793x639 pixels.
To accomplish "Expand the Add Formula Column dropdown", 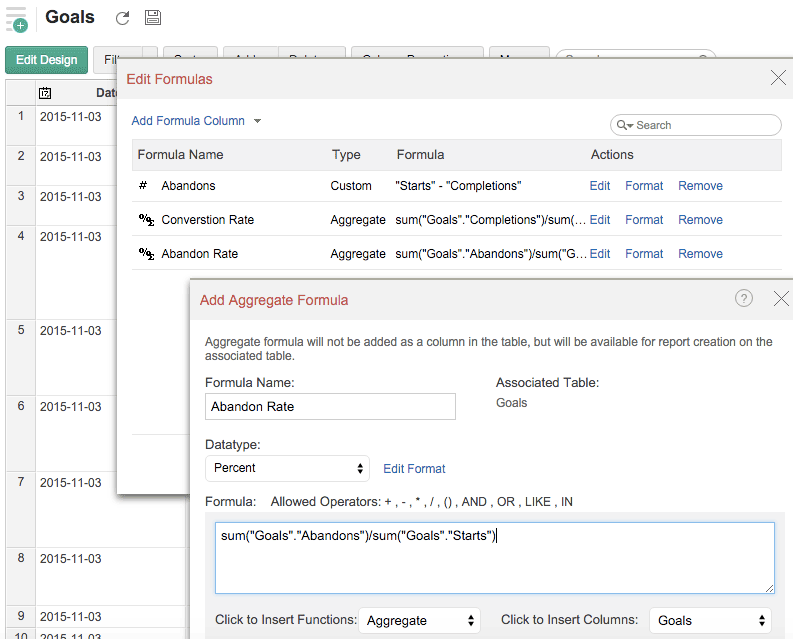I will [257, 121].
